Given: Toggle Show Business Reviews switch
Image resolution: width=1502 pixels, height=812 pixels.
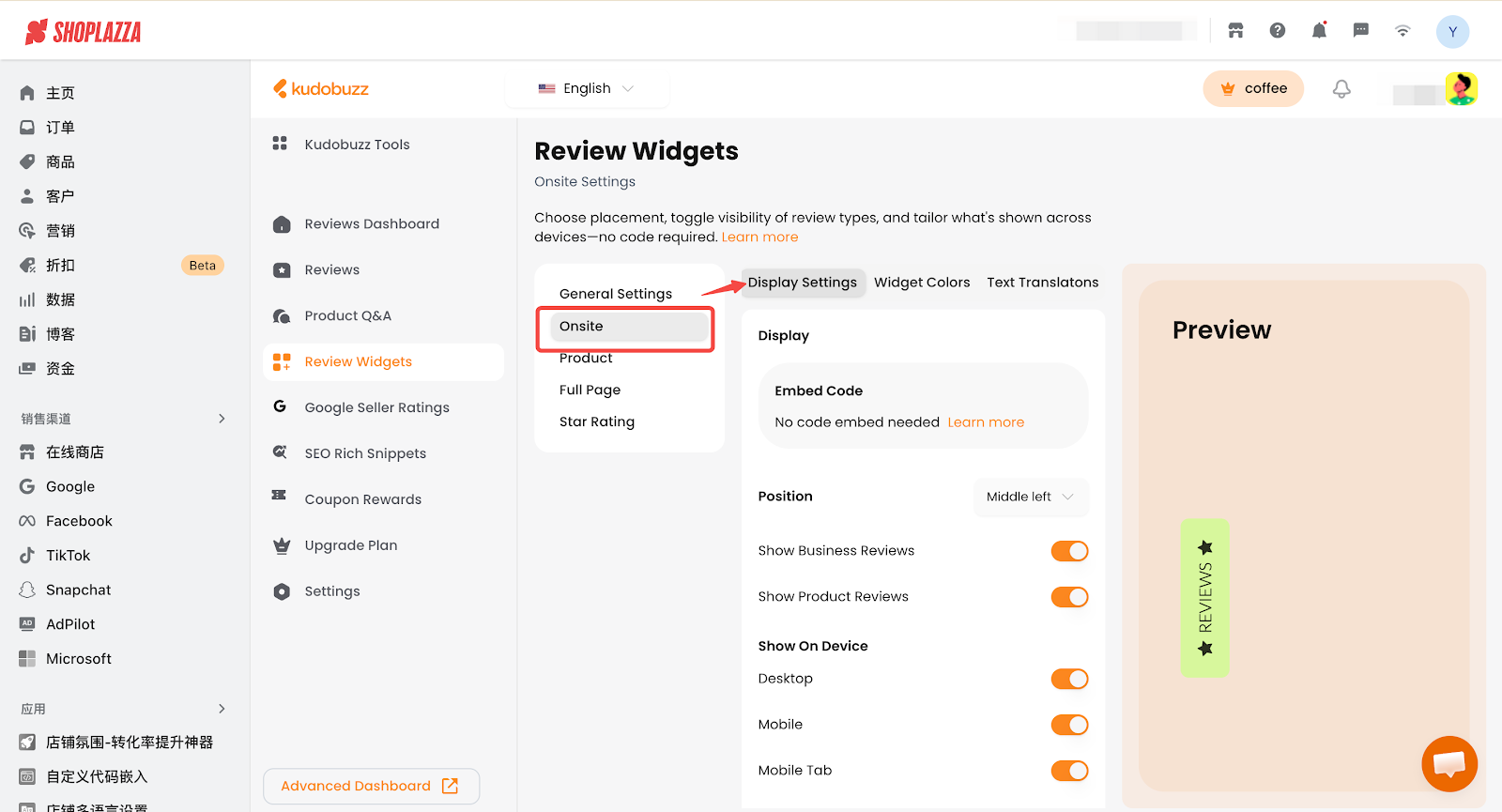Looking at the screenshot, I should click(x=1068, y=551).
